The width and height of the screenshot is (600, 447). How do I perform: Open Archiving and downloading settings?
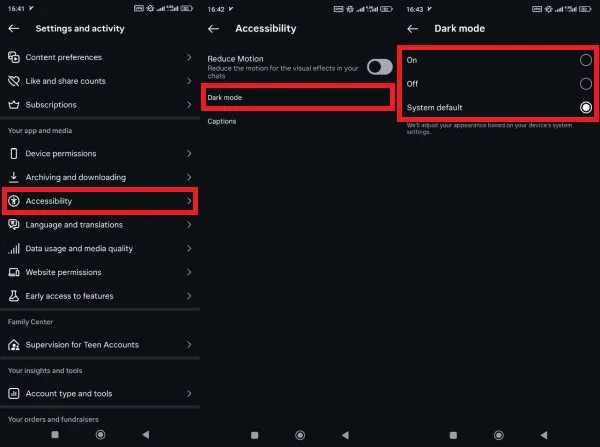pos(100,177)
